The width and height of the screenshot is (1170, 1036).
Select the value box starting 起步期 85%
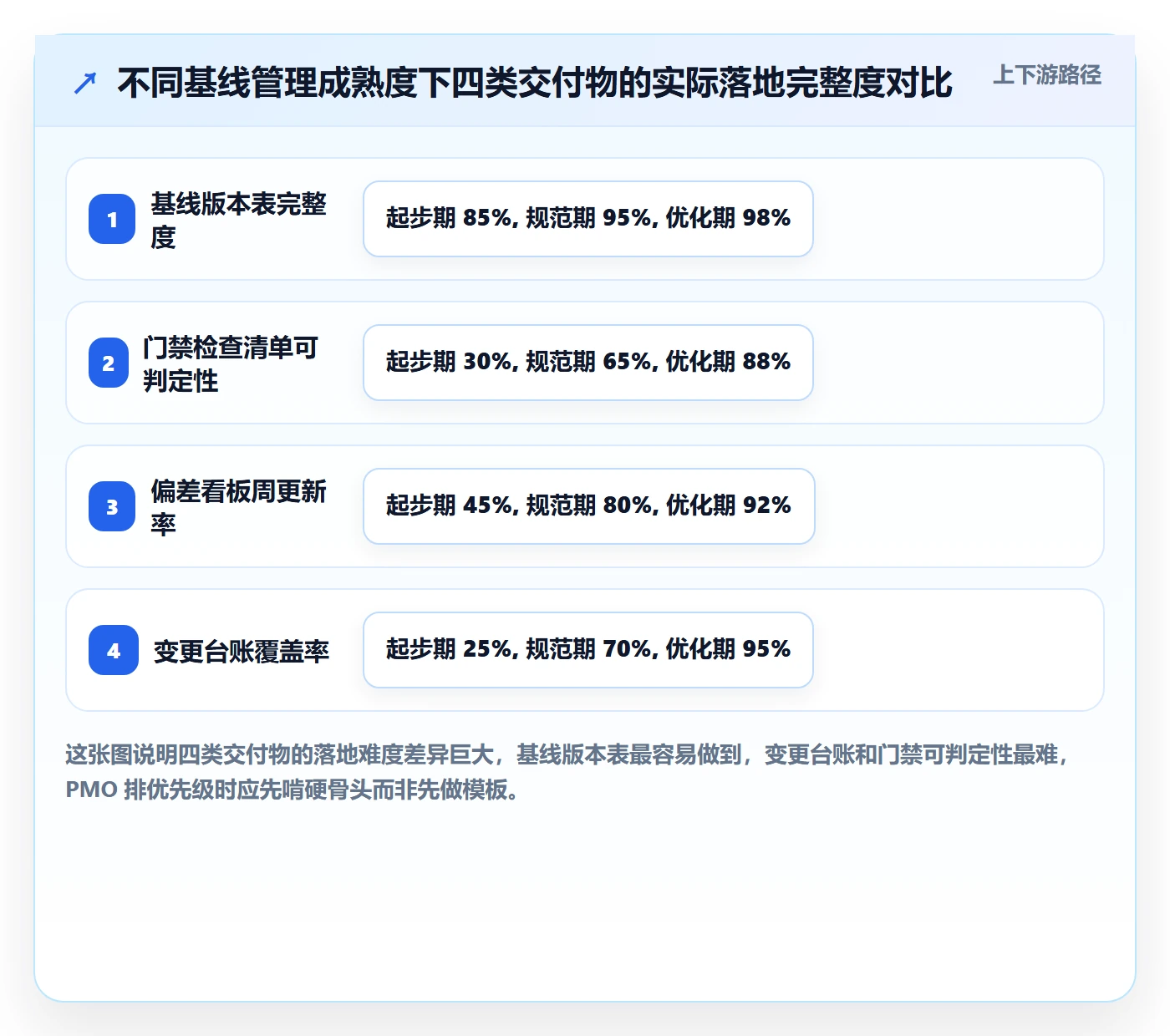coord(588,219)
